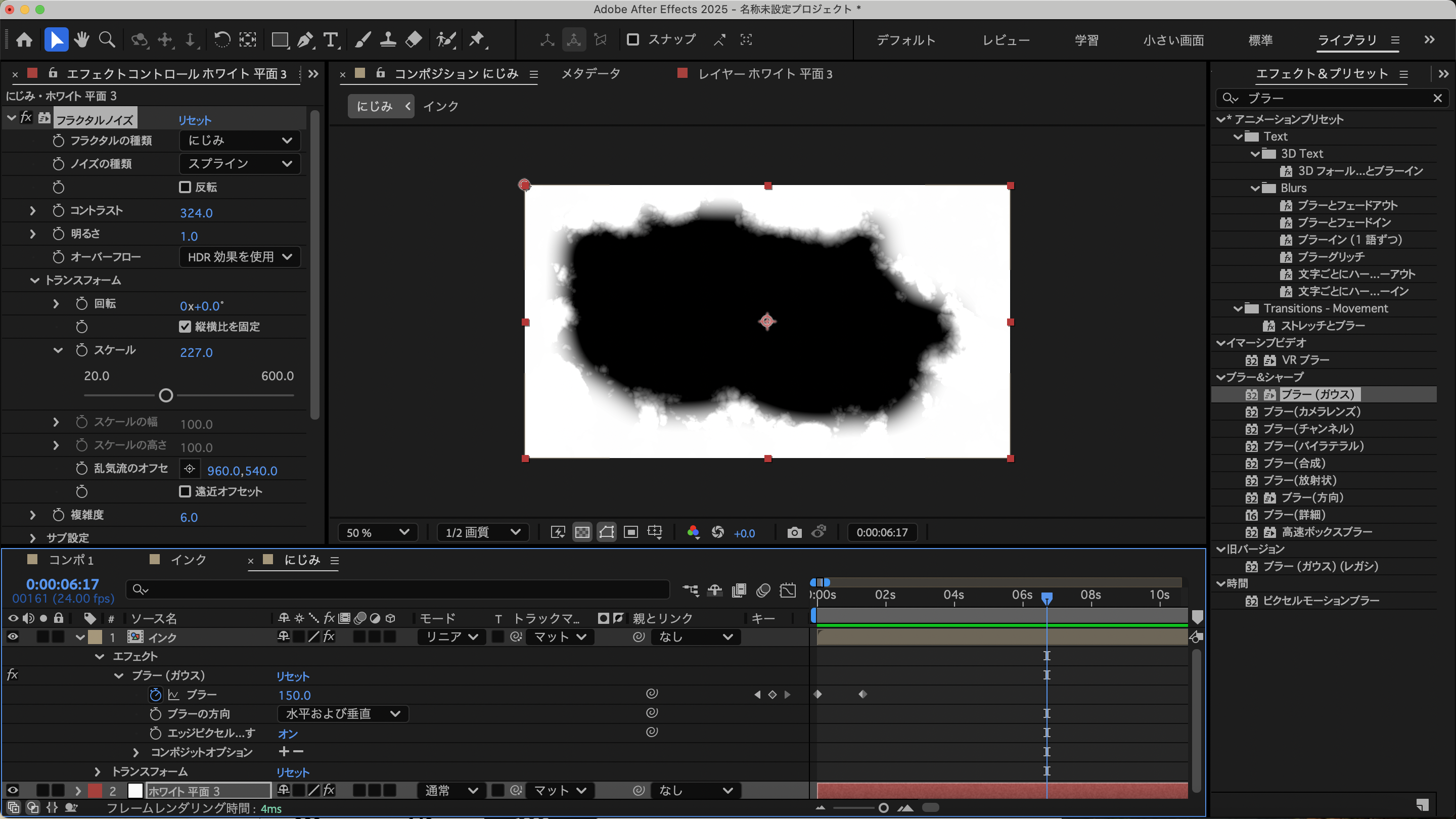Screen dimensions: 1456x819
Task: Select the Type text tool
Action: pyautogui.click(x=331, y=39)
